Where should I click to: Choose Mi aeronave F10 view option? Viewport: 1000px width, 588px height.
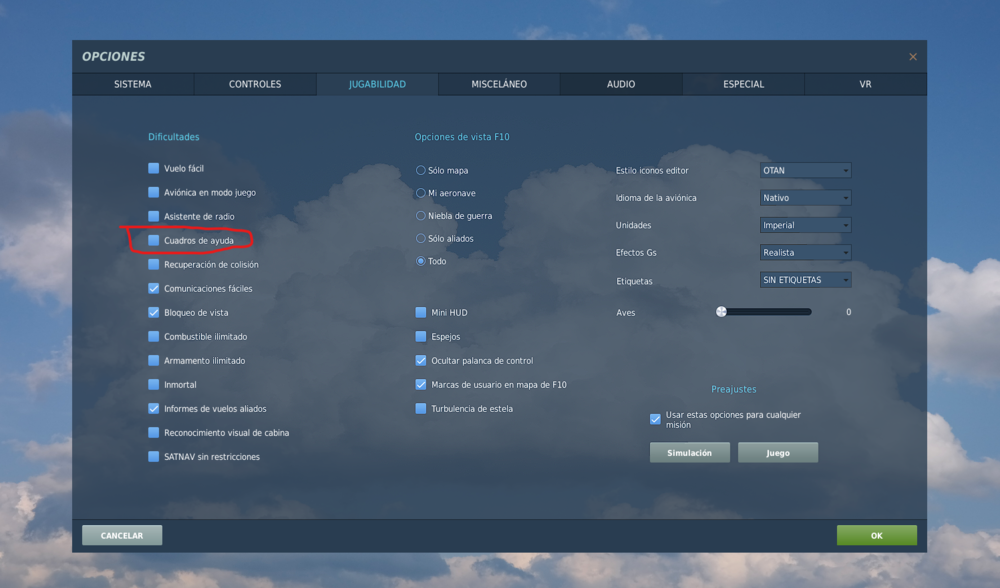pyautogui.click(x=420, y=193)
